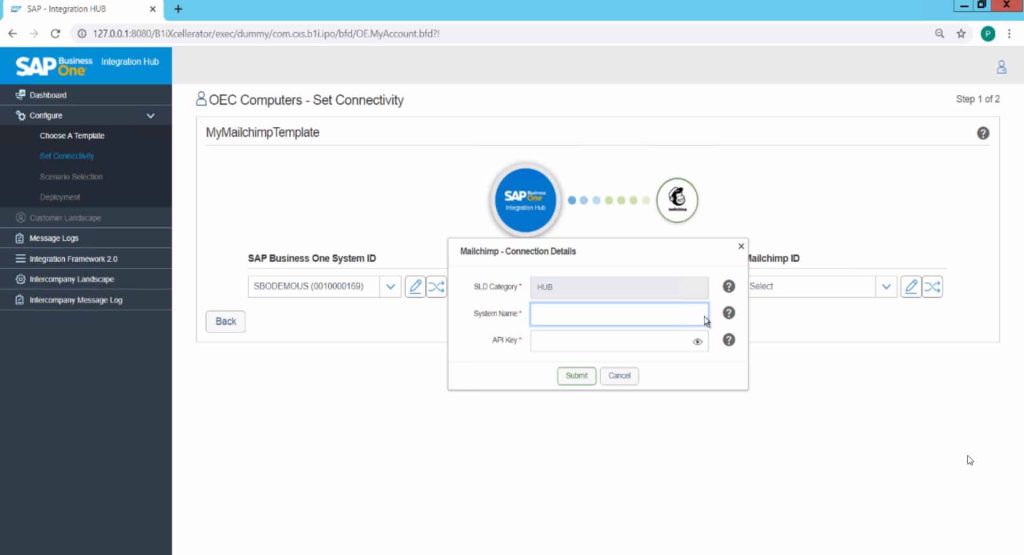Click the Intercompany Landscape gear icon
Screen dimensions: 1024x555
coord(20,279)
